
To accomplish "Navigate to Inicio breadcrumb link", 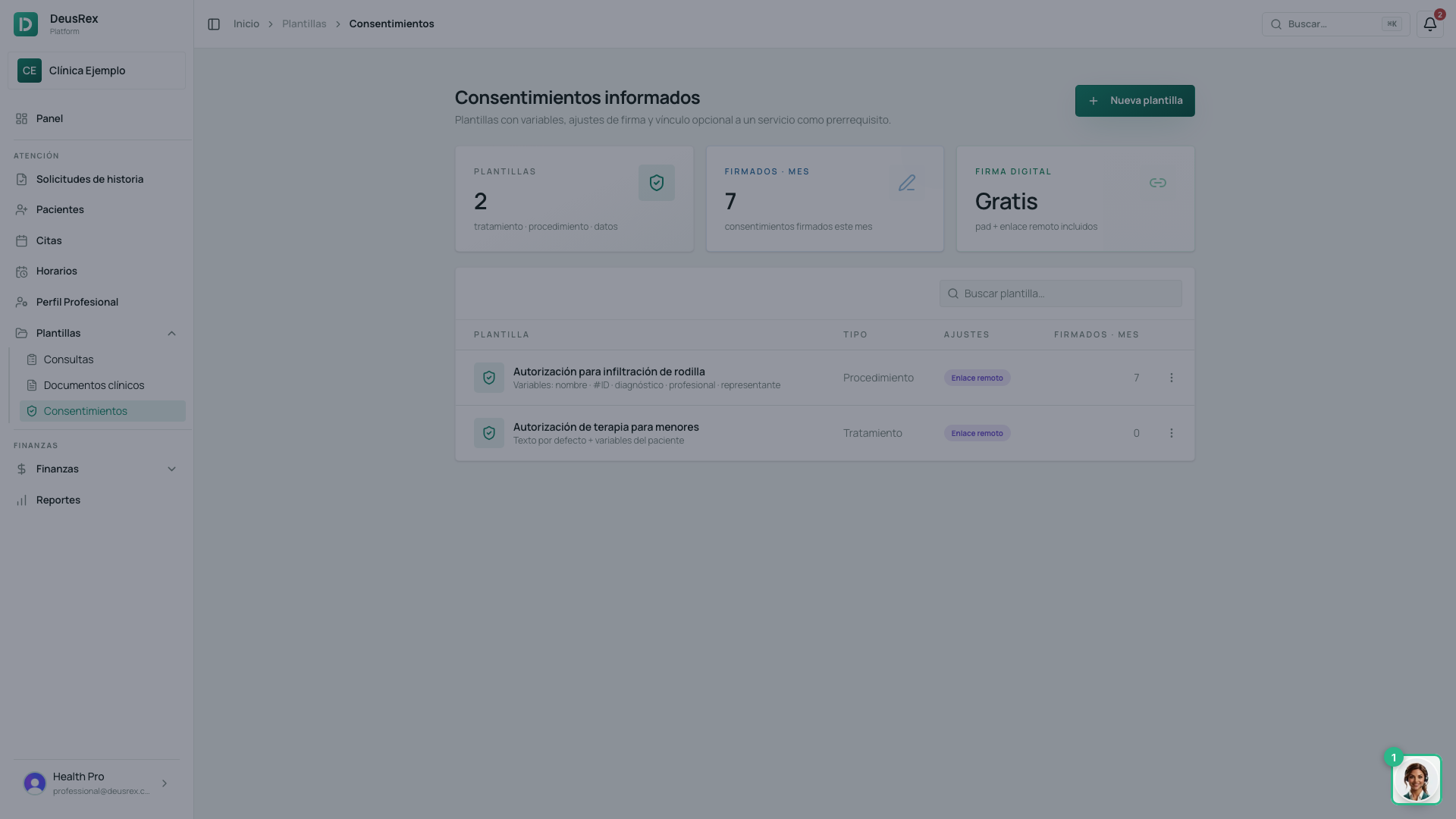I will (x=246, y=24).
